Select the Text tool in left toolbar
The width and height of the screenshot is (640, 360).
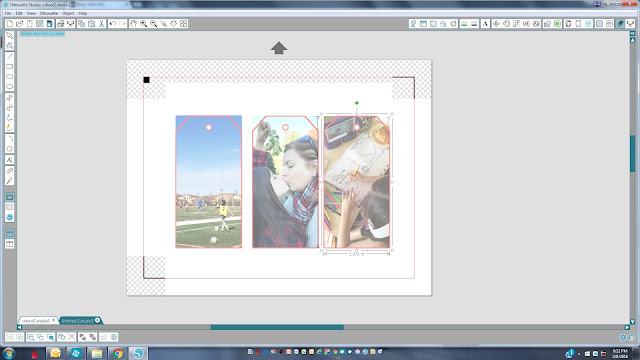click(x=9, y=160)
